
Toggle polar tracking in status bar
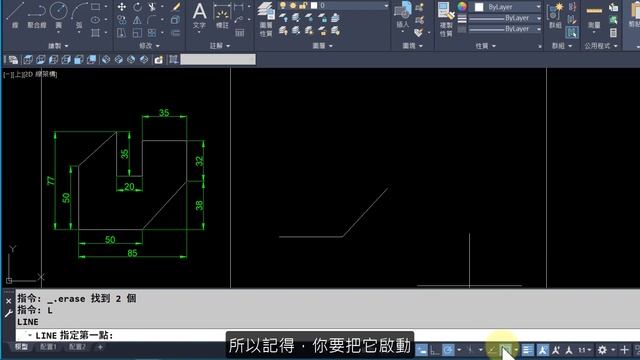(x=448, y=350)
